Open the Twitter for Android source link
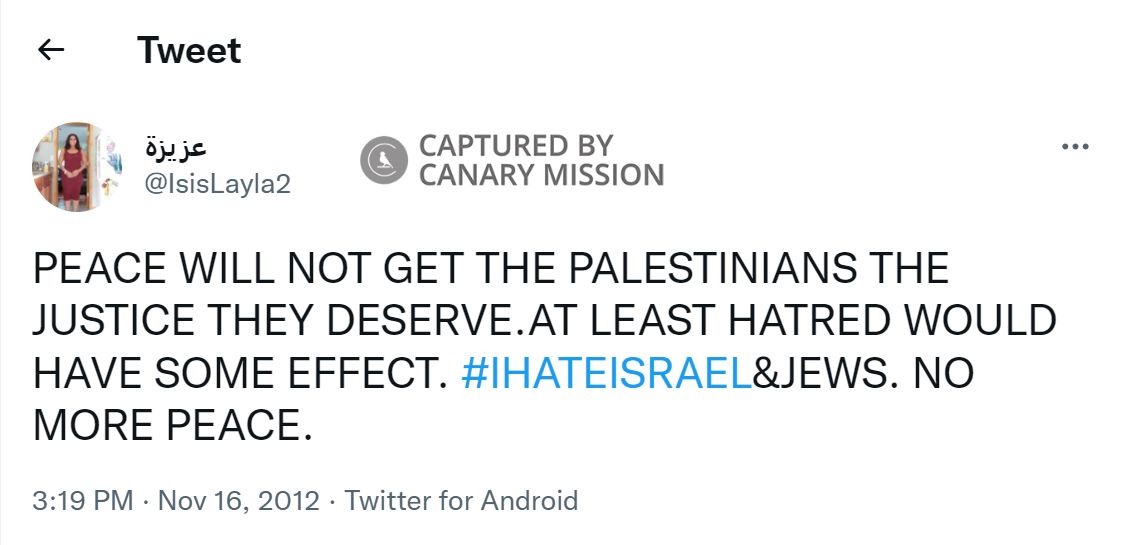The image size is (1124, 545). point(461,500)
